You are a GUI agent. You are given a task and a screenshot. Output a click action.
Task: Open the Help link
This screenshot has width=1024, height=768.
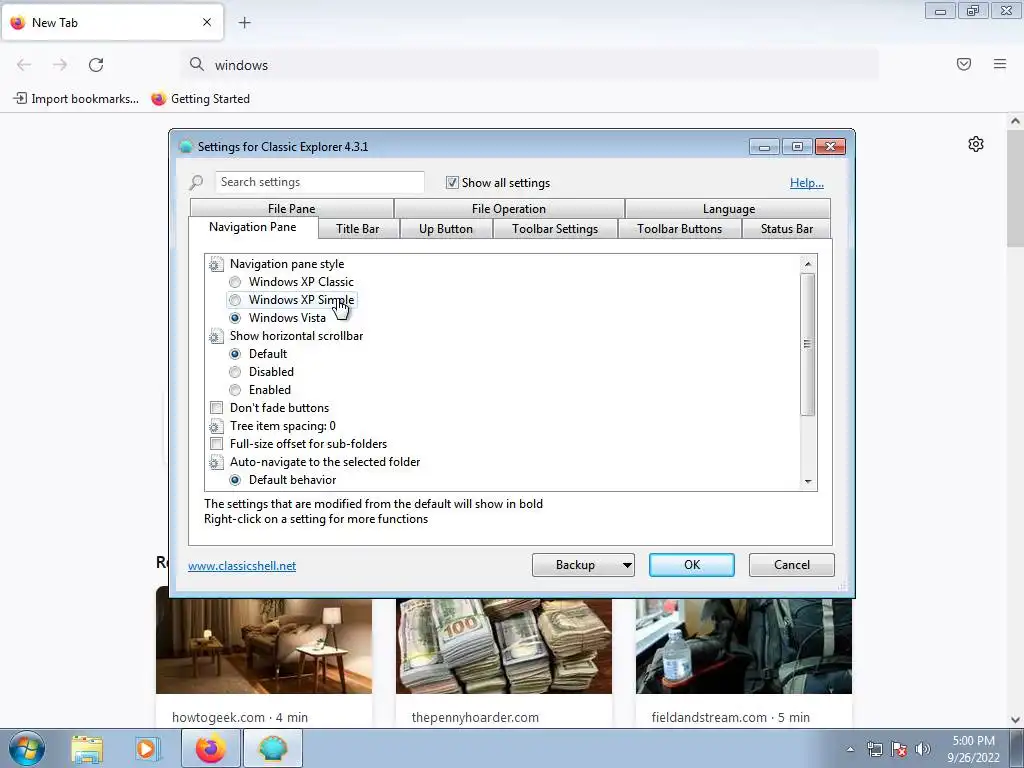(807, 183)
